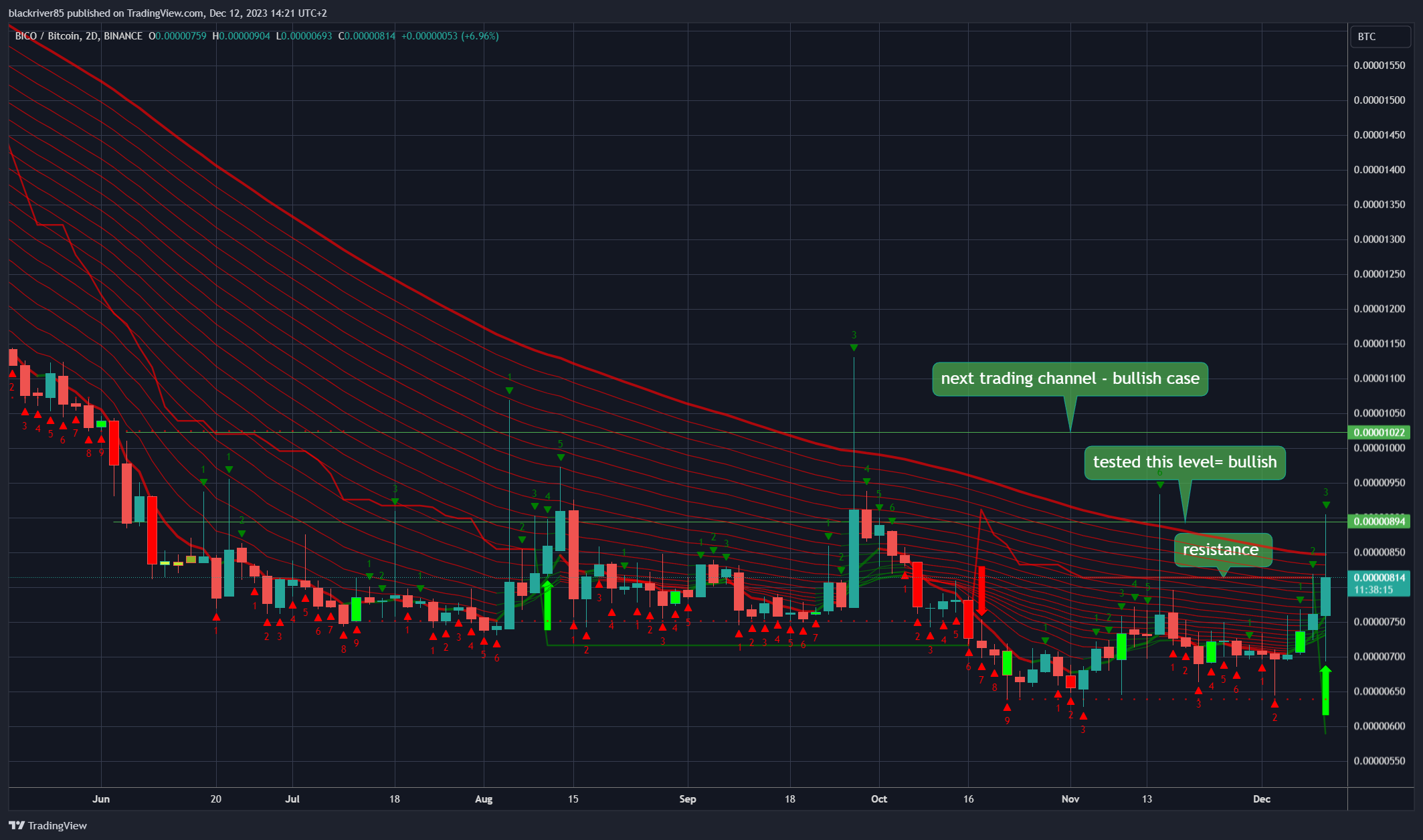Click the low value L0.00000693
The height and width of the screenshot is (840, 1423).
[x=304, y=36]
